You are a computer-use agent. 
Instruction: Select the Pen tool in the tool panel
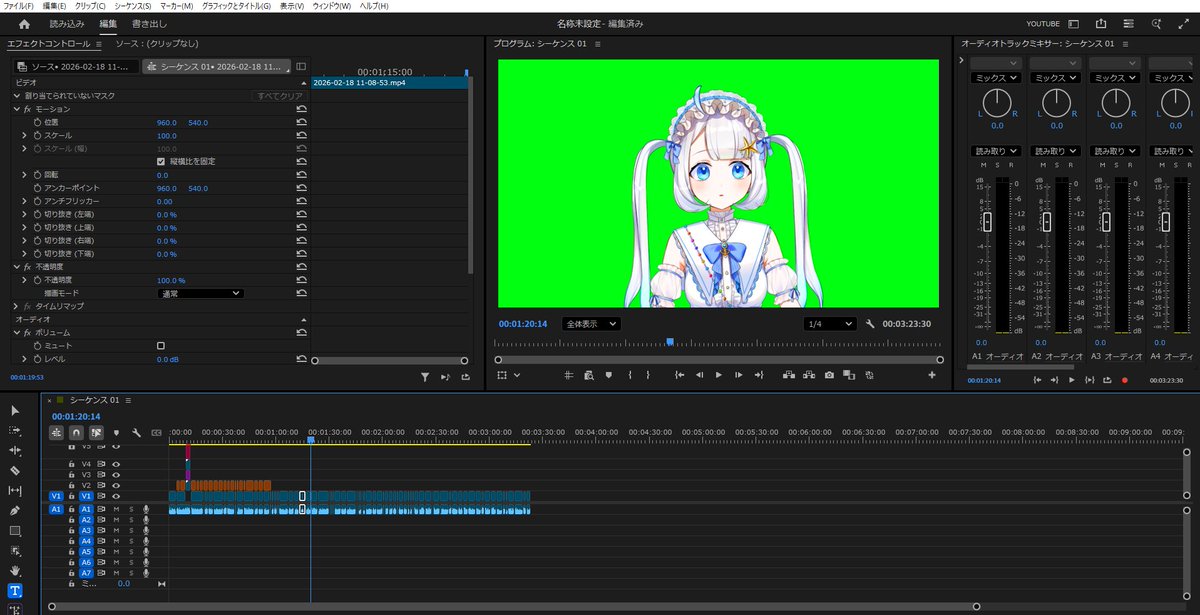point(15,510)
